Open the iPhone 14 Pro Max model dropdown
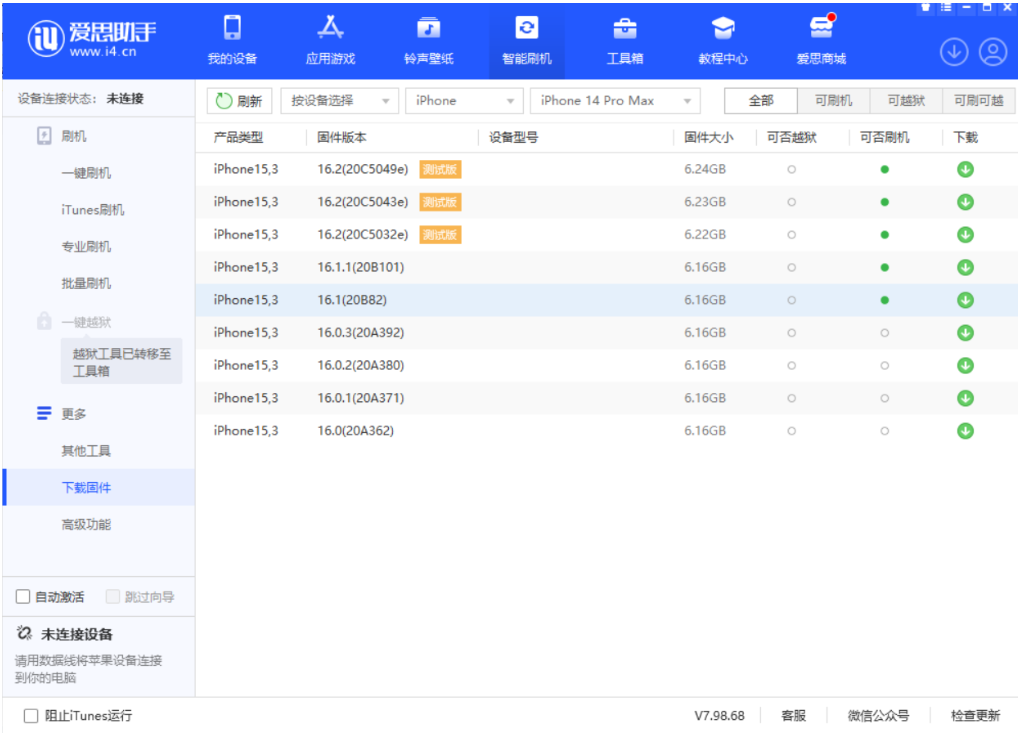Image resolution: width=1026 pixels, height=740 pixels. coord(615,101)
